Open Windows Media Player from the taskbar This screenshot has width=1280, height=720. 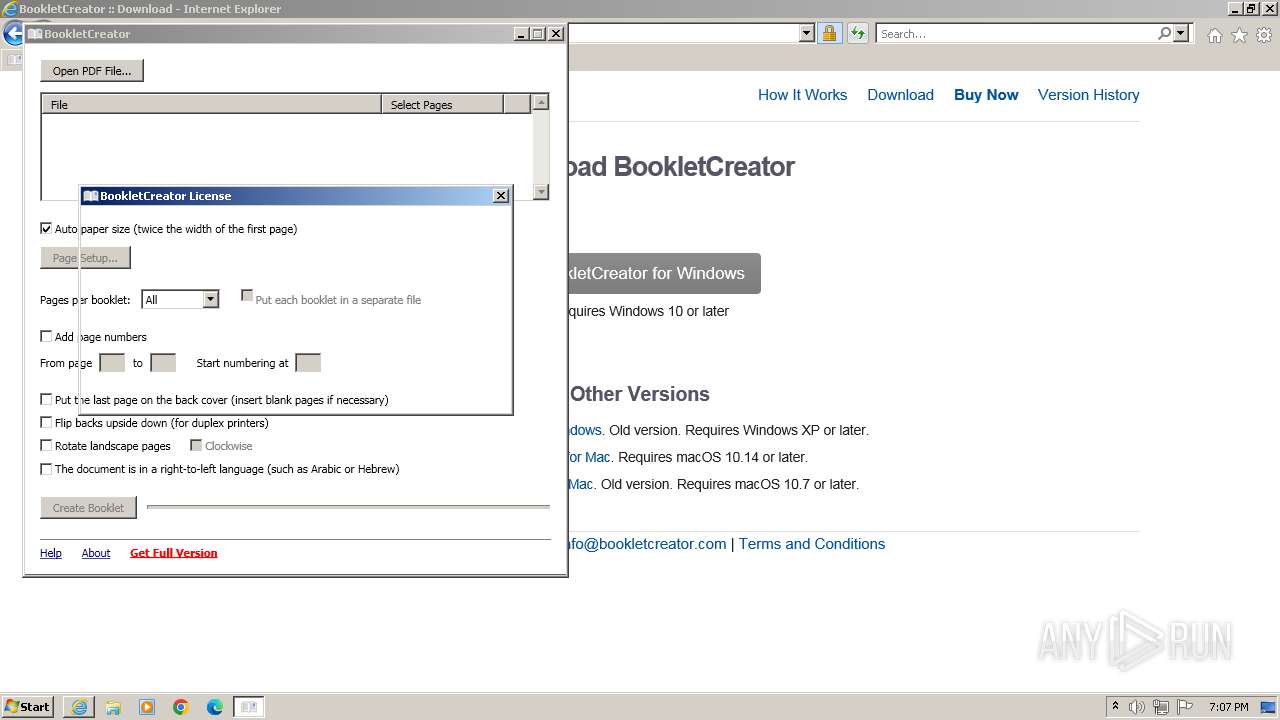click(147, 707)
